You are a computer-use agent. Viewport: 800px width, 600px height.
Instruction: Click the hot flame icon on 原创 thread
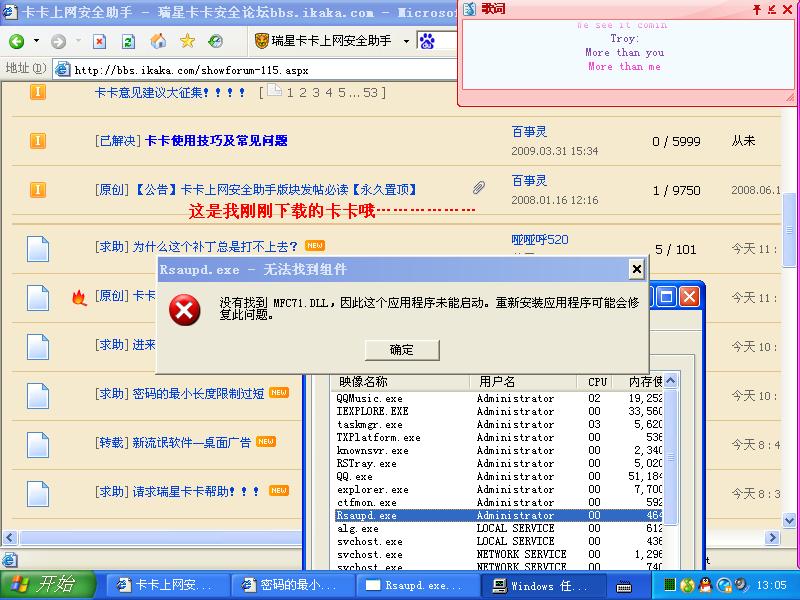point(79,297)
